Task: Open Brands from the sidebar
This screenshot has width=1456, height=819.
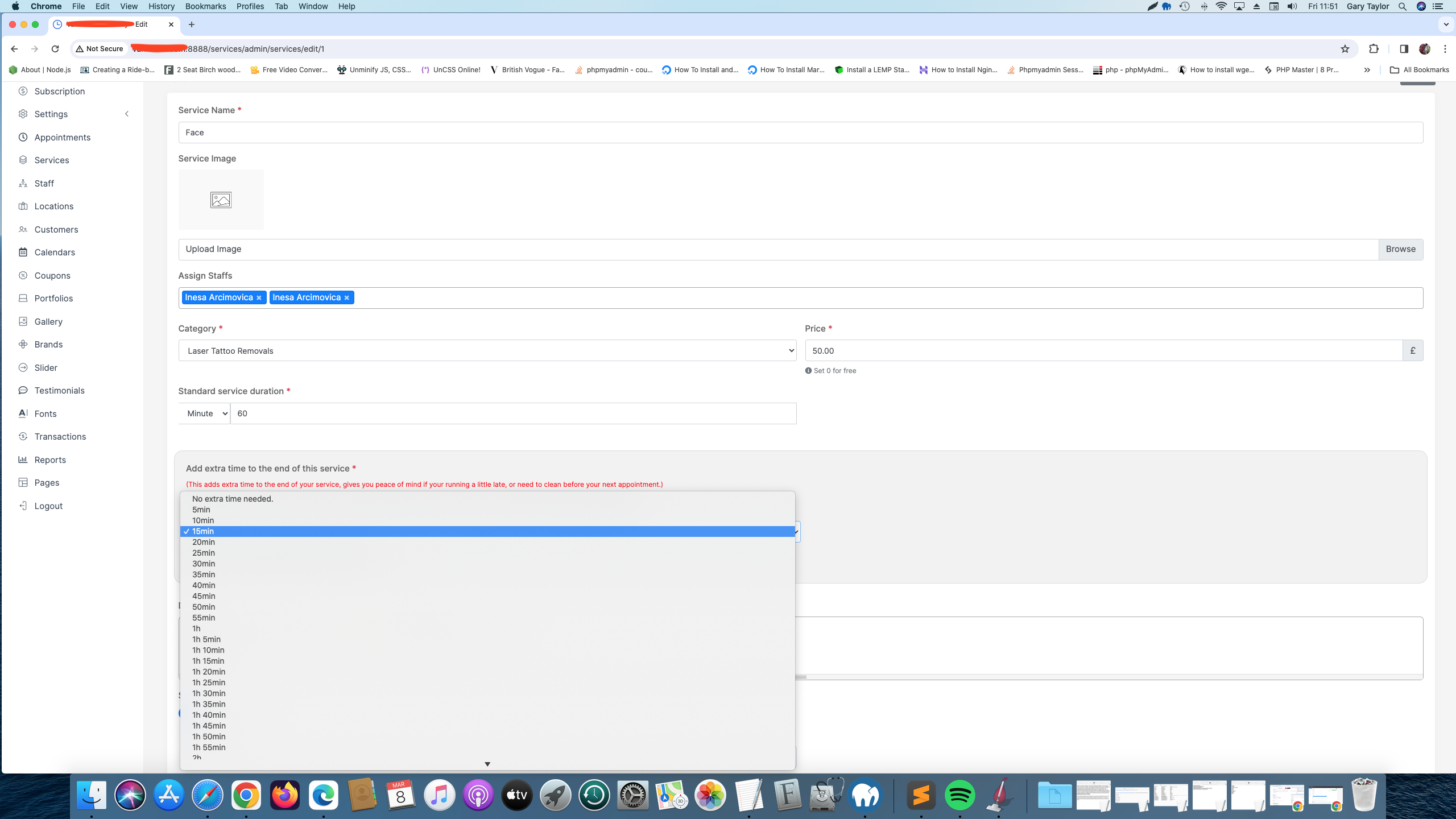Action: pyautogui.click(x=48, y=344)
